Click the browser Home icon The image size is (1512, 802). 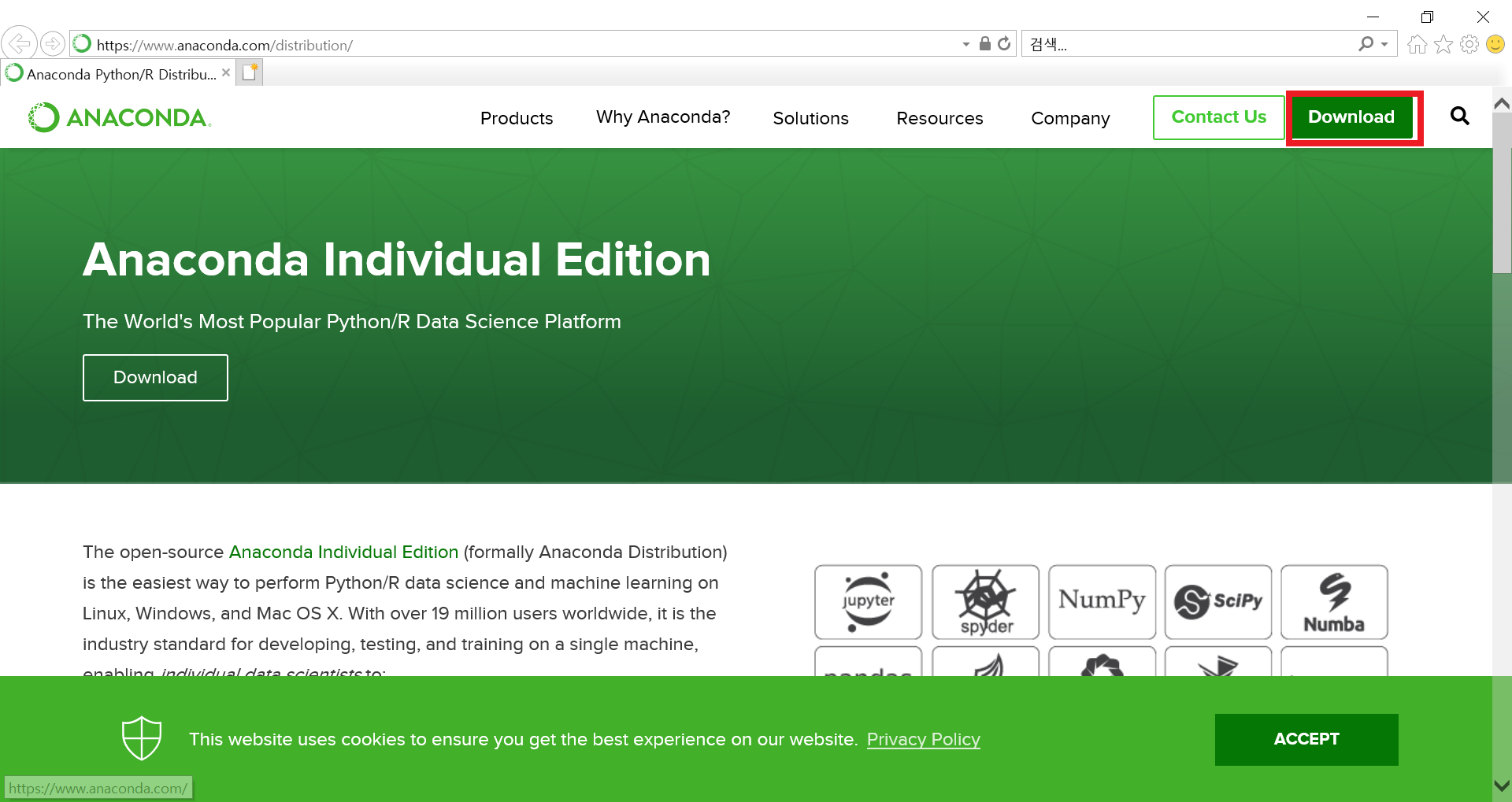(x=1417, y=44)
